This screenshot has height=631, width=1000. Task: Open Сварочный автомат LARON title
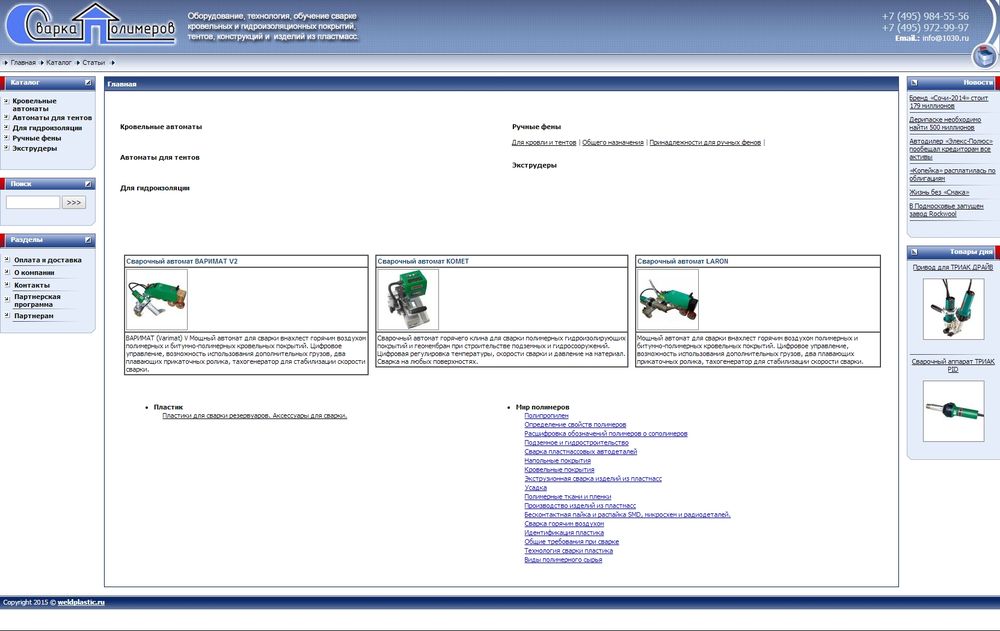pos(682,261)
